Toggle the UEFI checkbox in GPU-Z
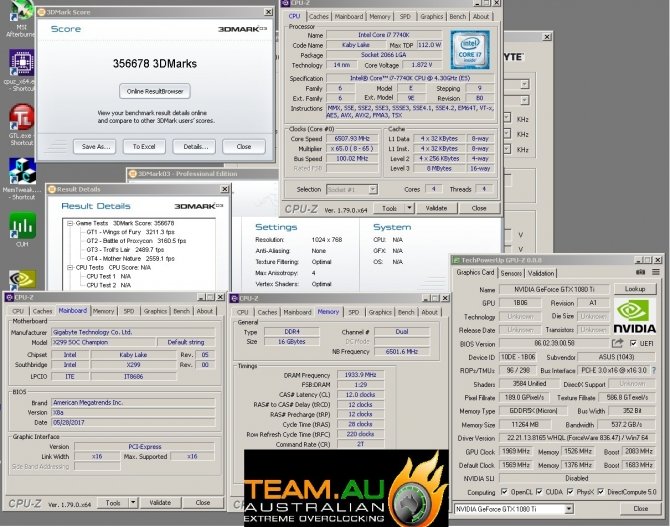The image size is (670, 527). (633, 343)
